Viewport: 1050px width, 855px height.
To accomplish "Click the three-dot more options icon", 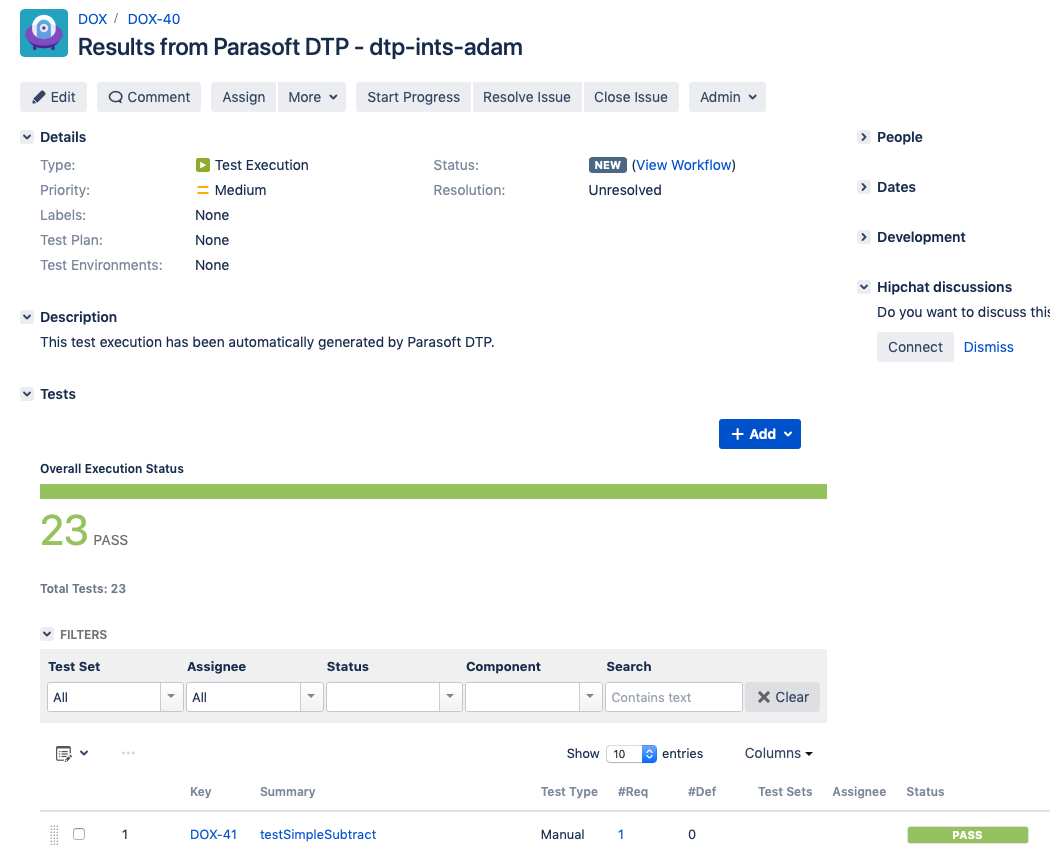I will (128, 753).
